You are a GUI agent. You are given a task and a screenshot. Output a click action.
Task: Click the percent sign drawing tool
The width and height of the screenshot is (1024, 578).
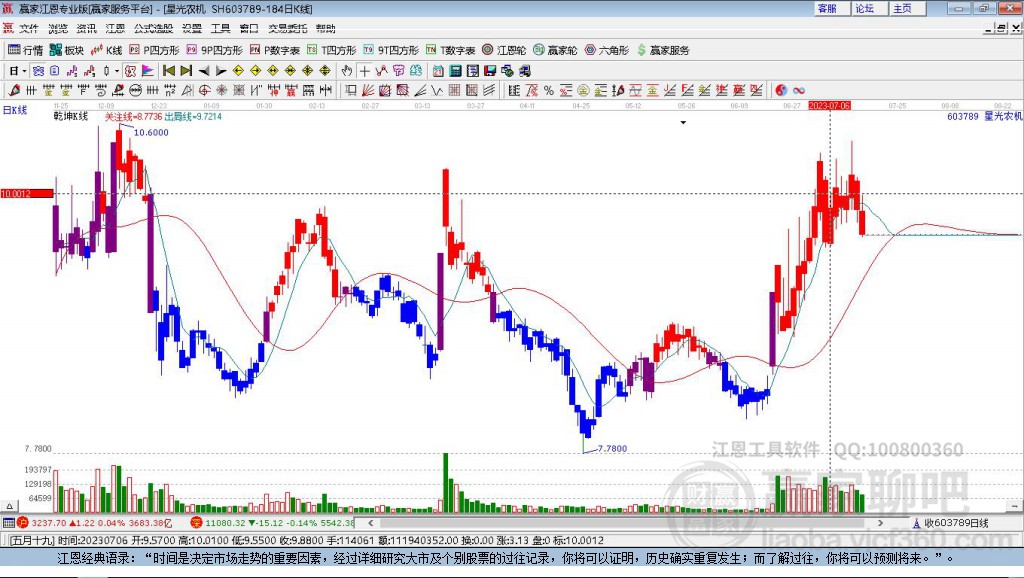pyautogui.click(x=549, y=90)
